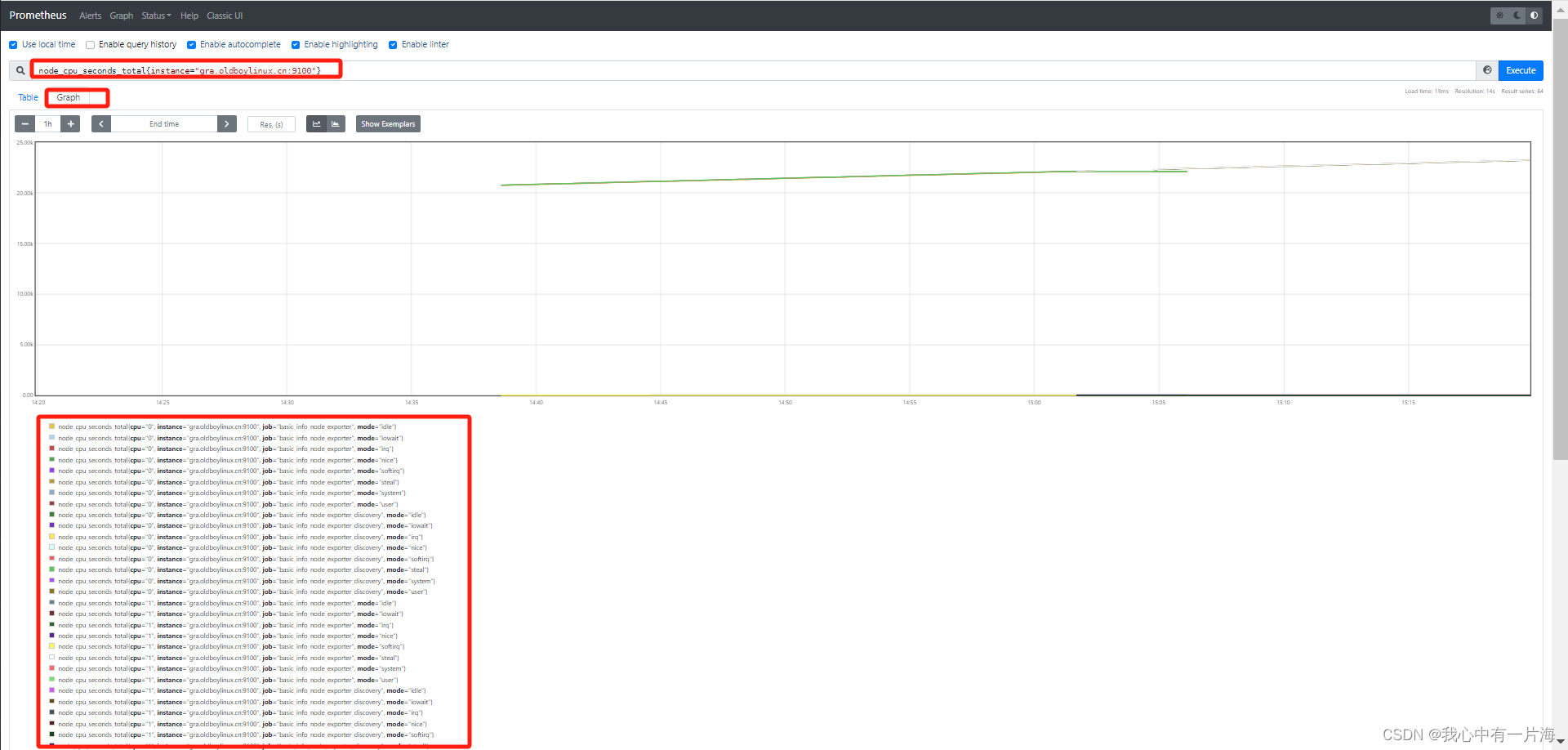
Task: Select legend cpu="1" node_exporter (non-discovery) mode="softirq"
Action: tap(227, 646)
